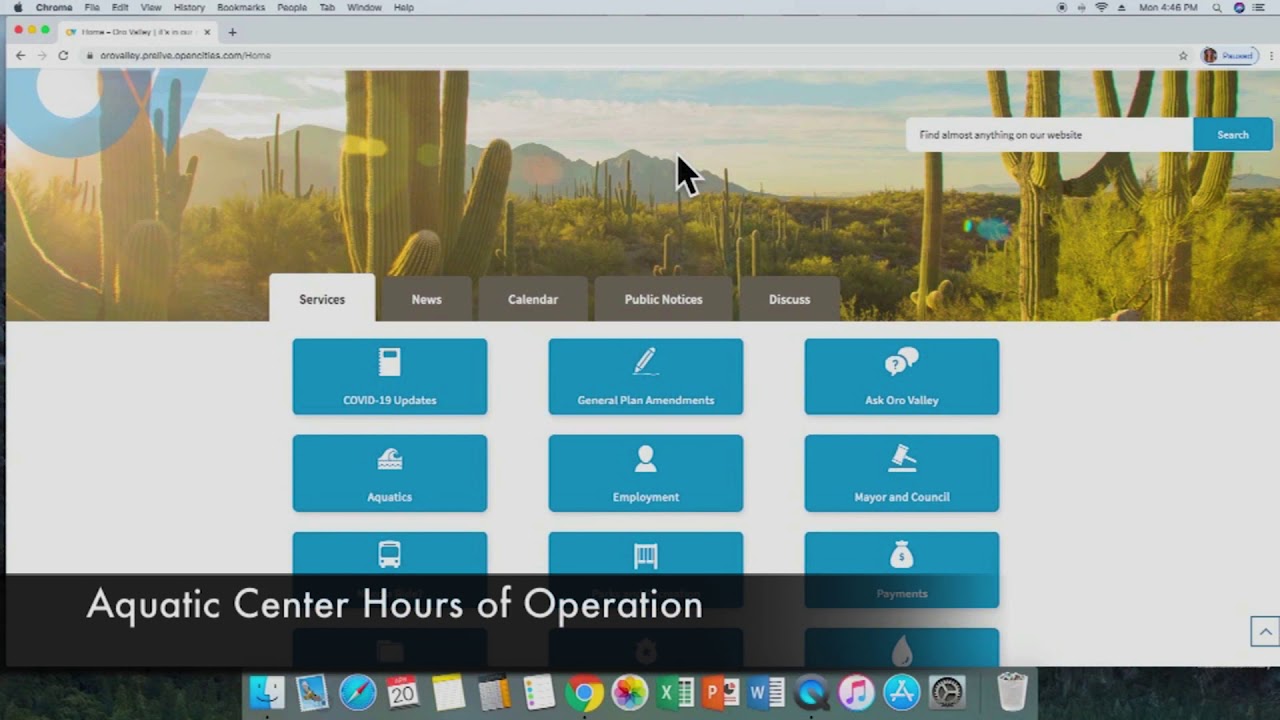Open the Chrome application menu
This screenshot has width=1280, height=720.
54,7
